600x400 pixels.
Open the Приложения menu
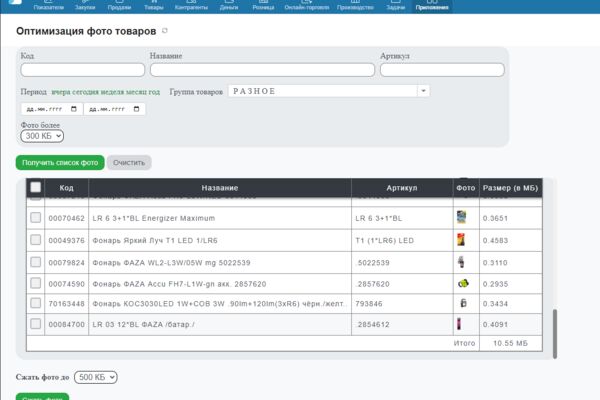coord(432,5)
